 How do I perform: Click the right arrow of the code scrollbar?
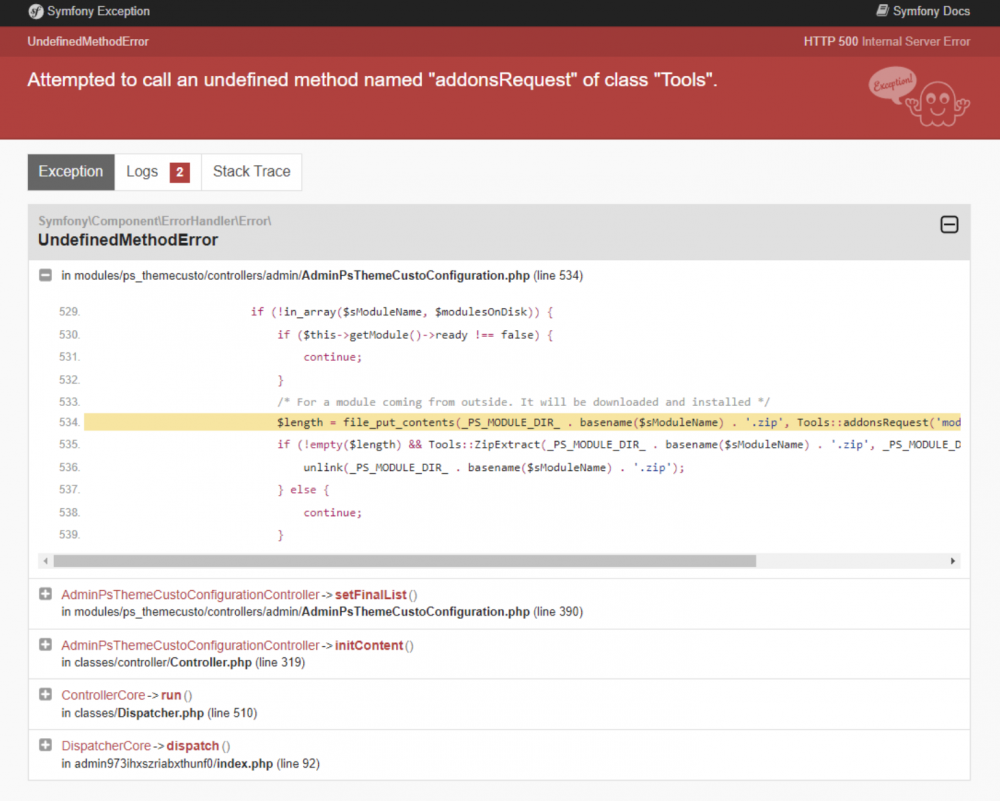tap(954, 562)
